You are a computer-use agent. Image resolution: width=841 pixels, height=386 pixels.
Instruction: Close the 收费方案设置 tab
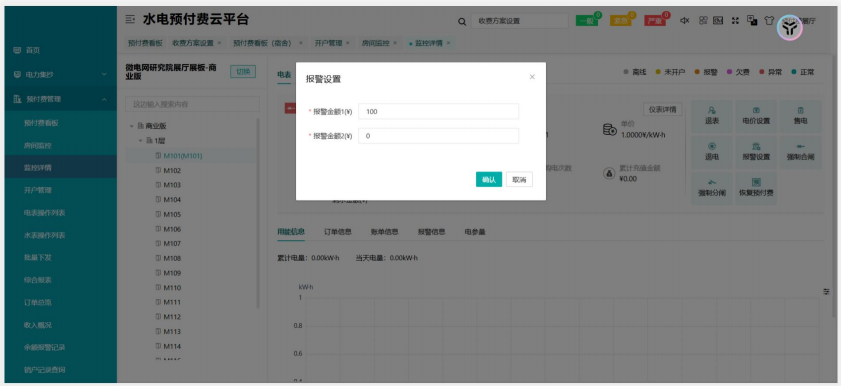pos(219,43)
